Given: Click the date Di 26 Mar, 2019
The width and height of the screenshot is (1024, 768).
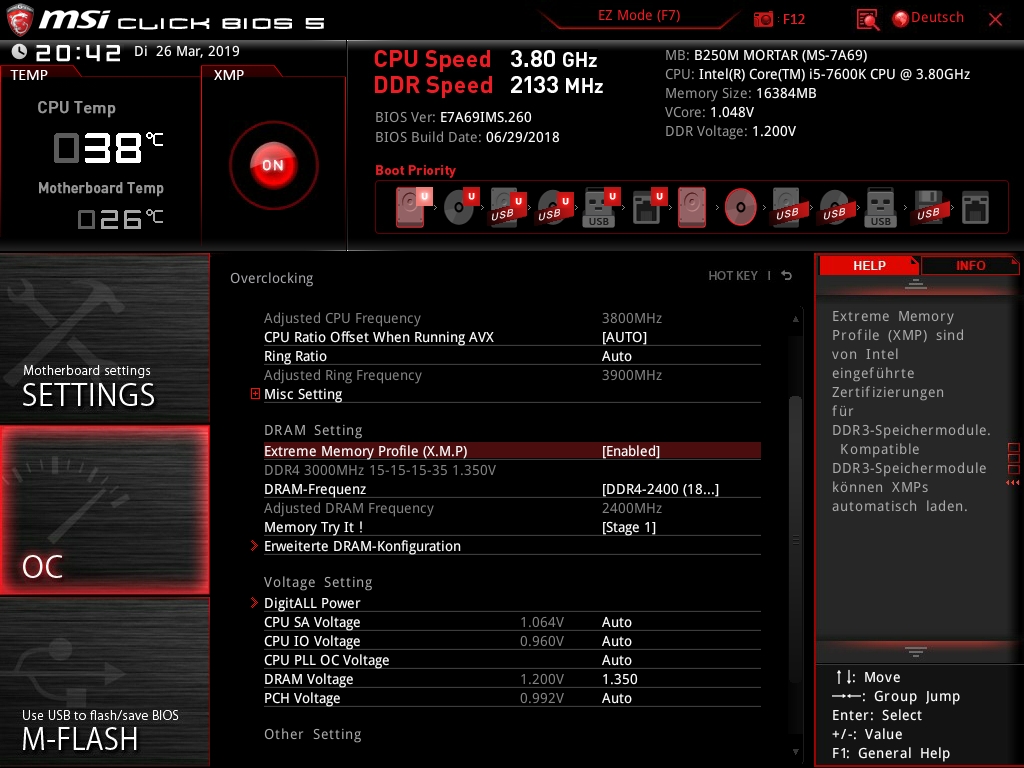Looking at the screenshot, I should pos(187,52).
